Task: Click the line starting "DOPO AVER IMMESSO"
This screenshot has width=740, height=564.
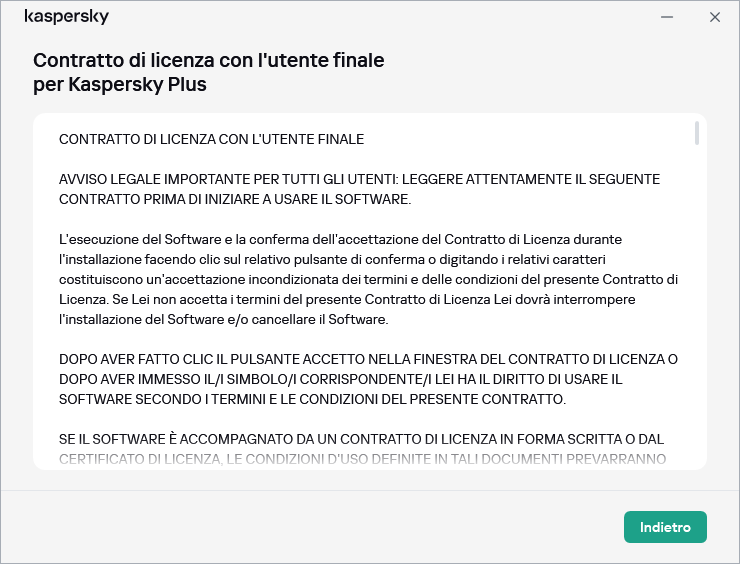Action: point(341,379)
